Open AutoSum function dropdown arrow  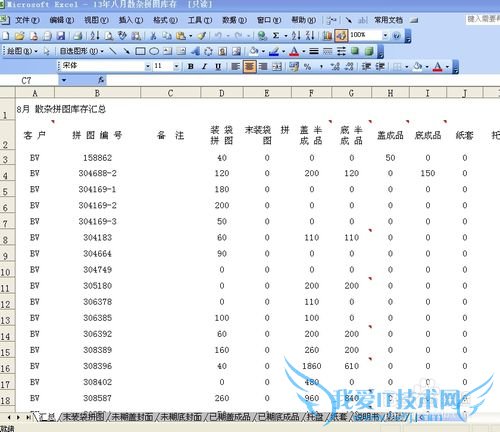(286, 35)
